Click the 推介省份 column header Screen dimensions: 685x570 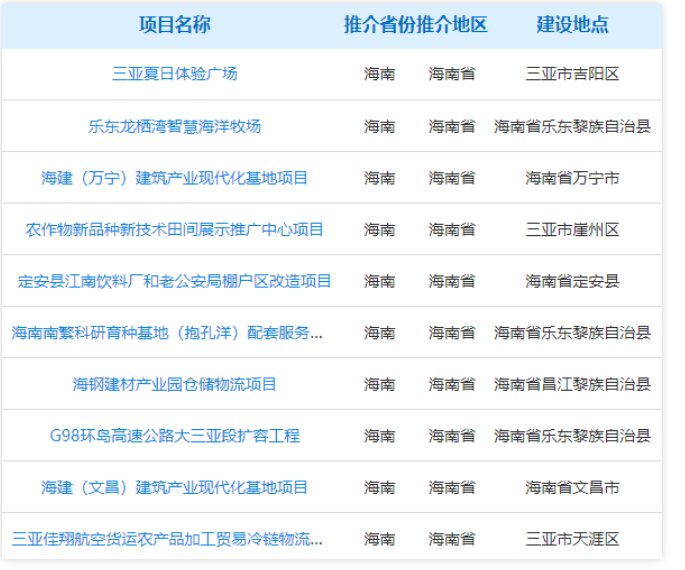click(380, 24)
